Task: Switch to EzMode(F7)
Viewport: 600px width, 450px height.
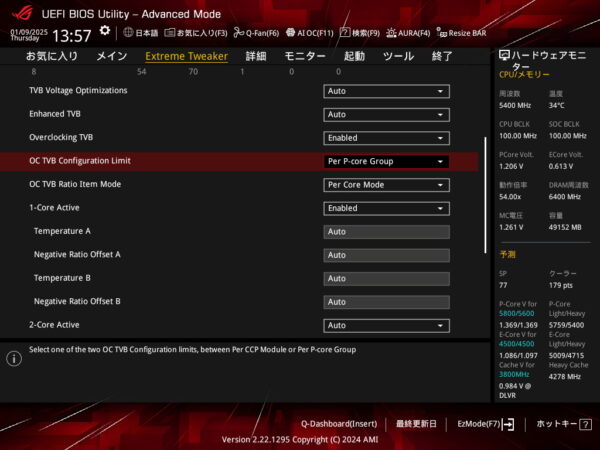Action: click(486, 424)
